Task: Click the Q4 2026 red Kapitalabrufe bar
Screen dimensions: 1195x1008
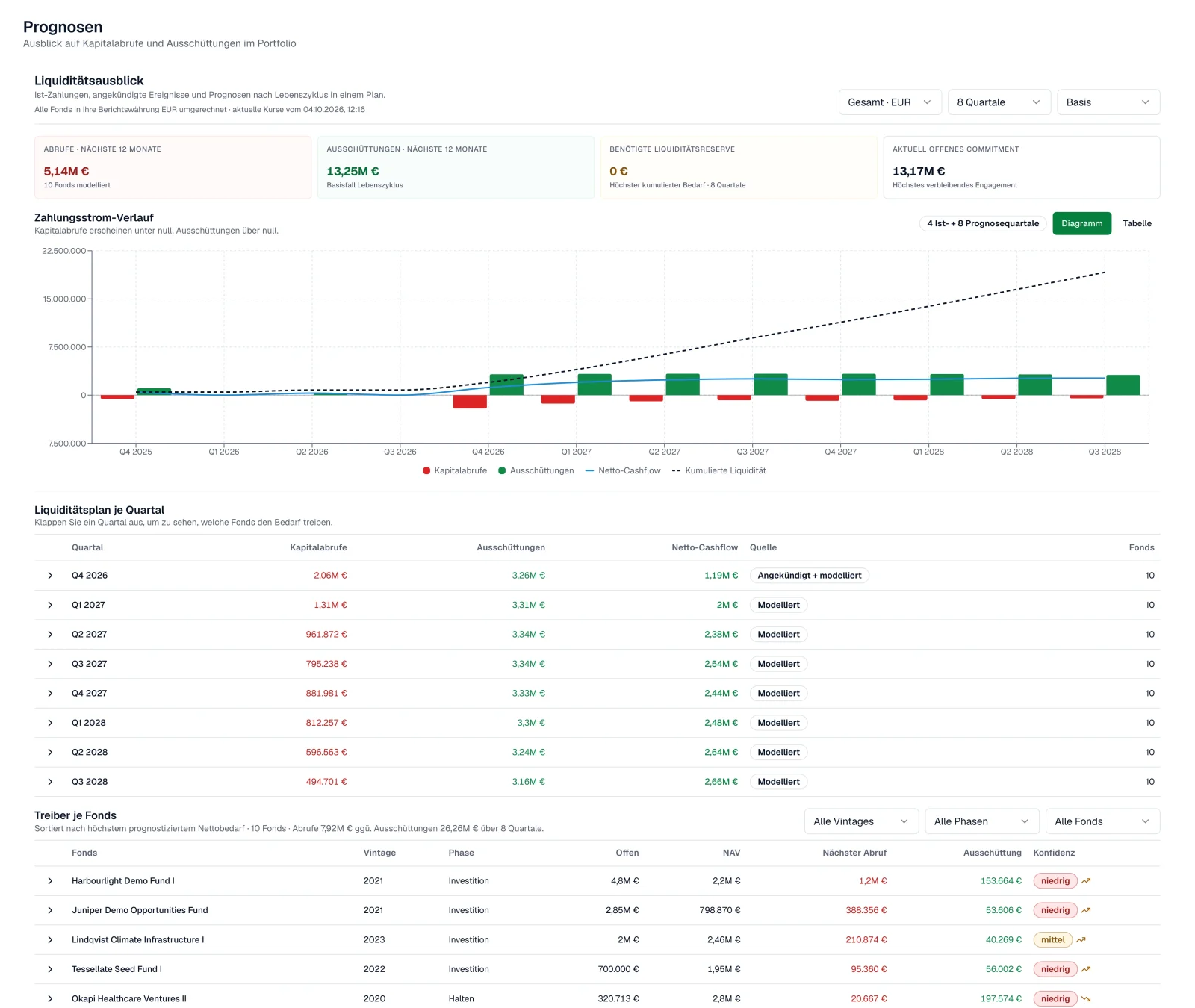Action: [470, 402]
